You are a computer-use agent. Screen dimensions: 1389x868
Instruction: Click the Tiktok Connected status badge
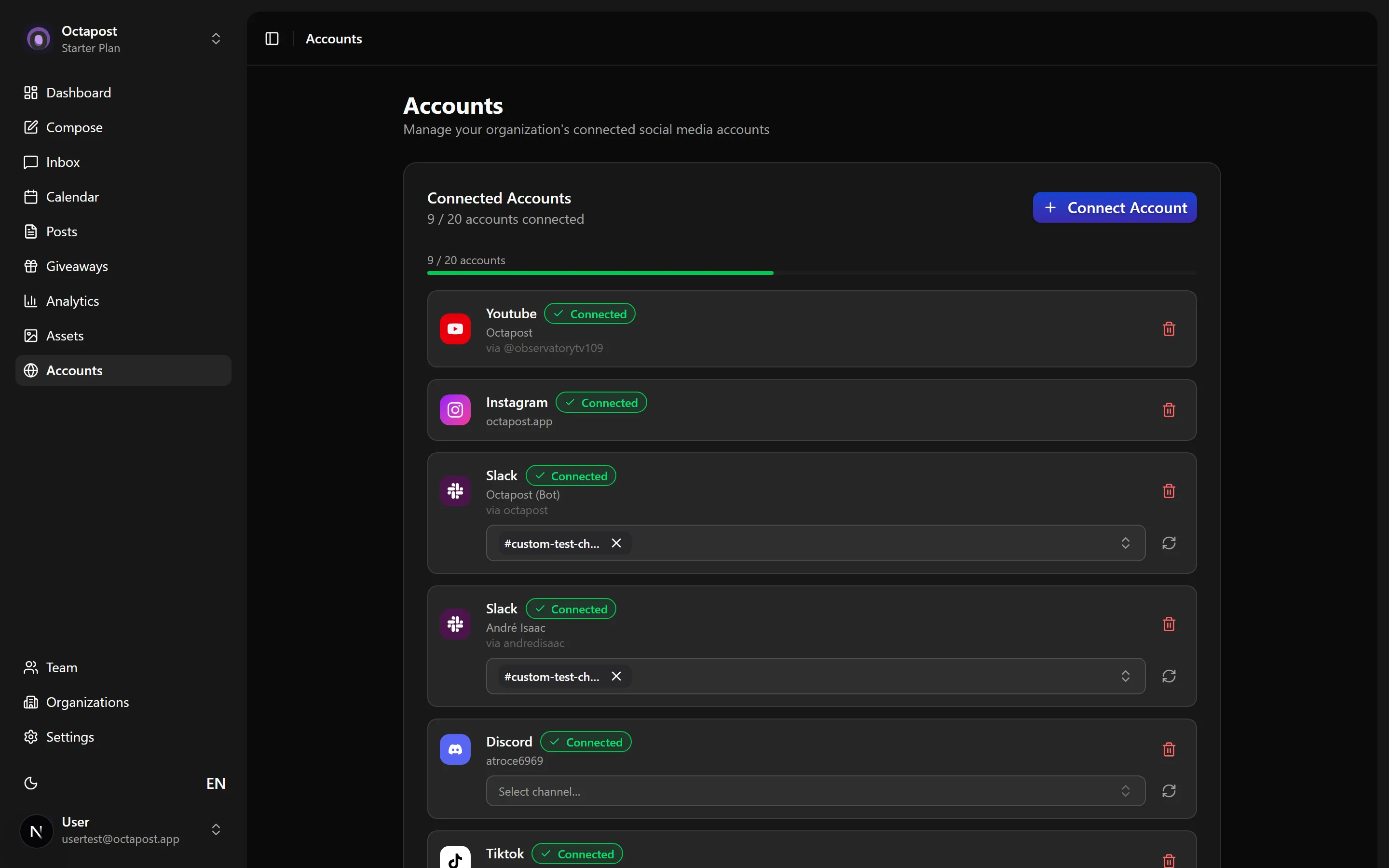click(577, 854)
